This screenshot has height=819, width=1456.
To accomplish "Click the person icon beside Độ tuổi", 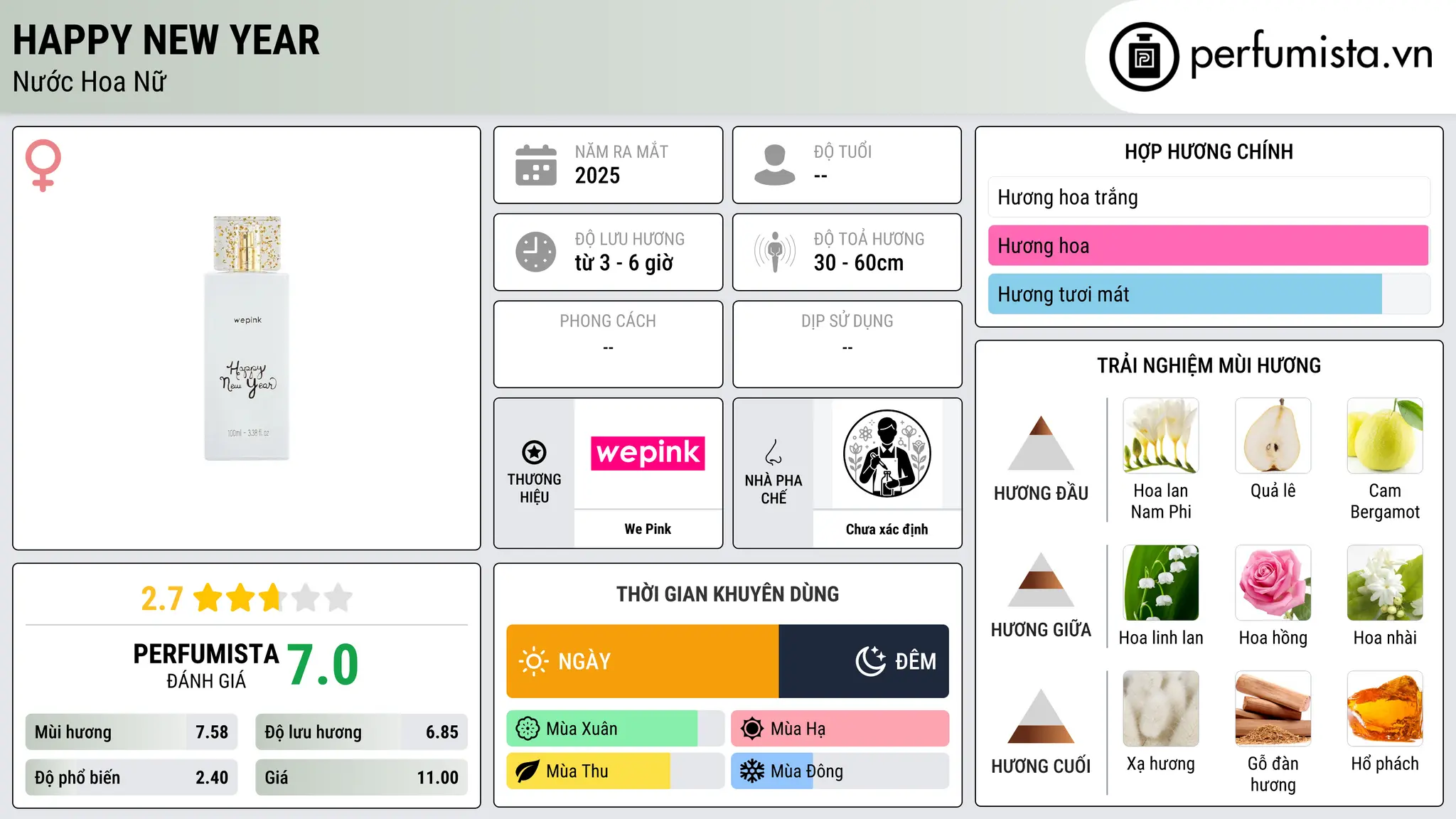I will click(775, 165).
